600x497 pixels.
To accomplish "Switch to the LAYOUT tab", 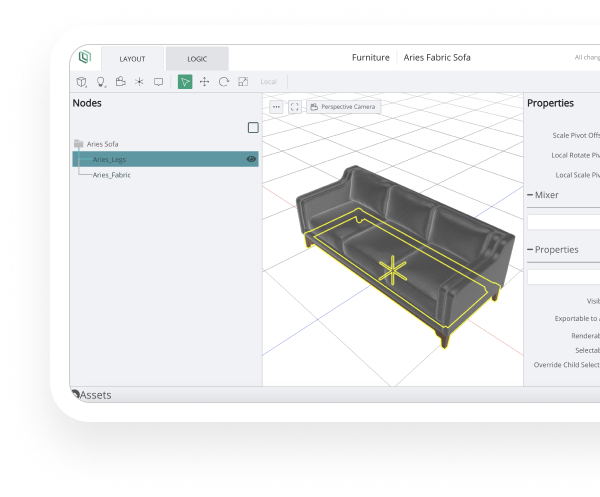I will [x=132, y=59].
